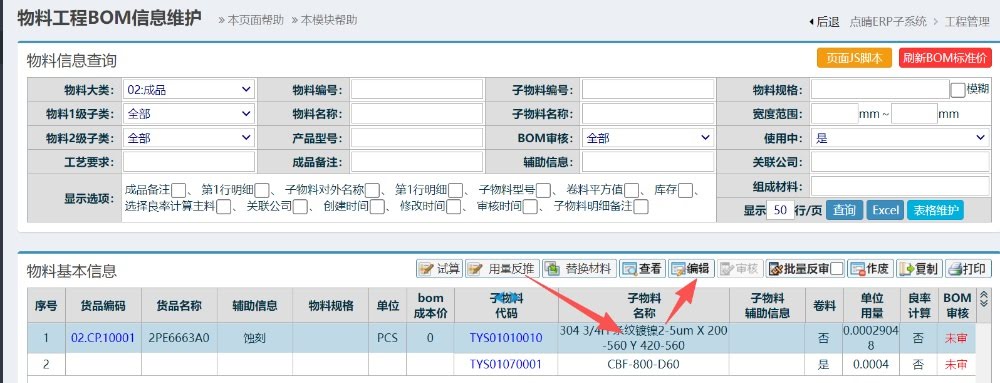Enable the 成品备注 display option checkbox
The width and height of the screenshot is (1000, 383).
(178, 190)
